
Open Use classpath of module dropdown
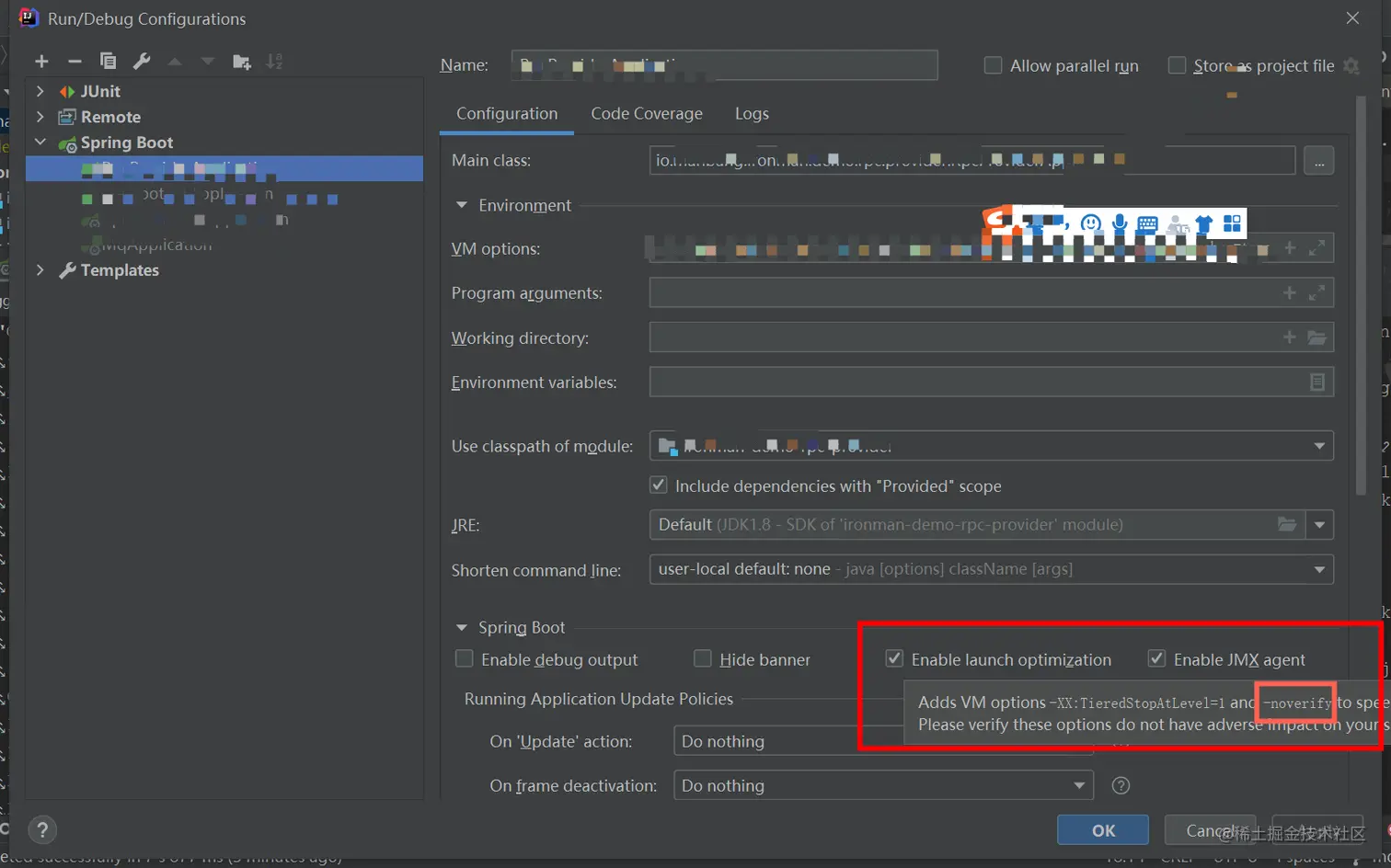(x=1319, y=446)
